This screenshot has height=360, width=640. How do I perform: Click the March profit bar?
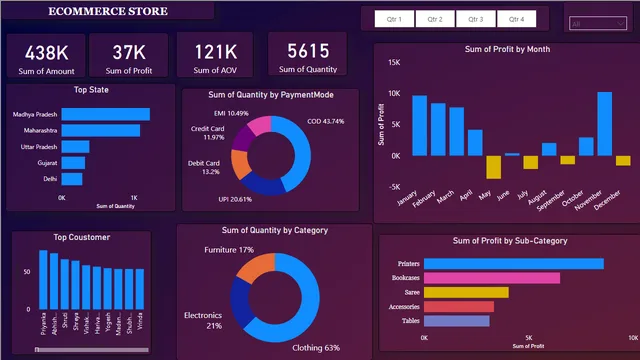pos(457,131)
